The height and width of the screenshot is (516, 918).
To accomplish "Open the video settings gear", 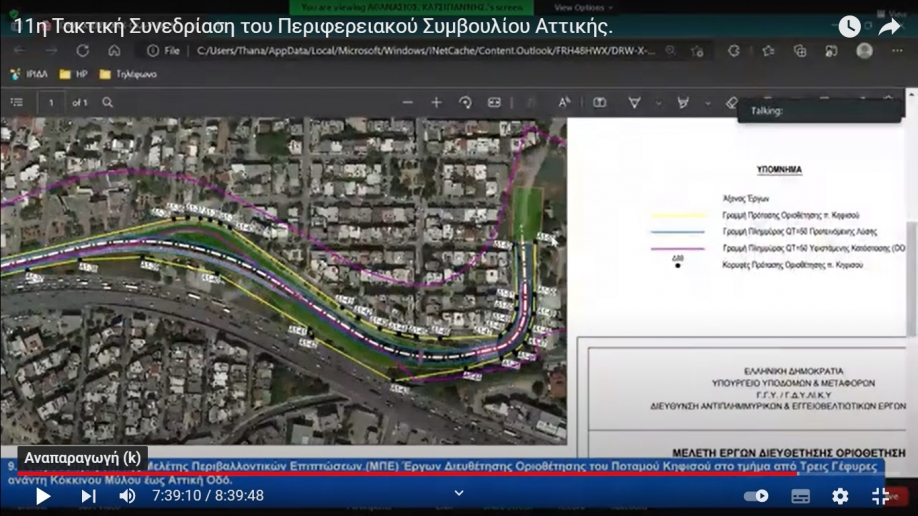I will coord(840,496).
